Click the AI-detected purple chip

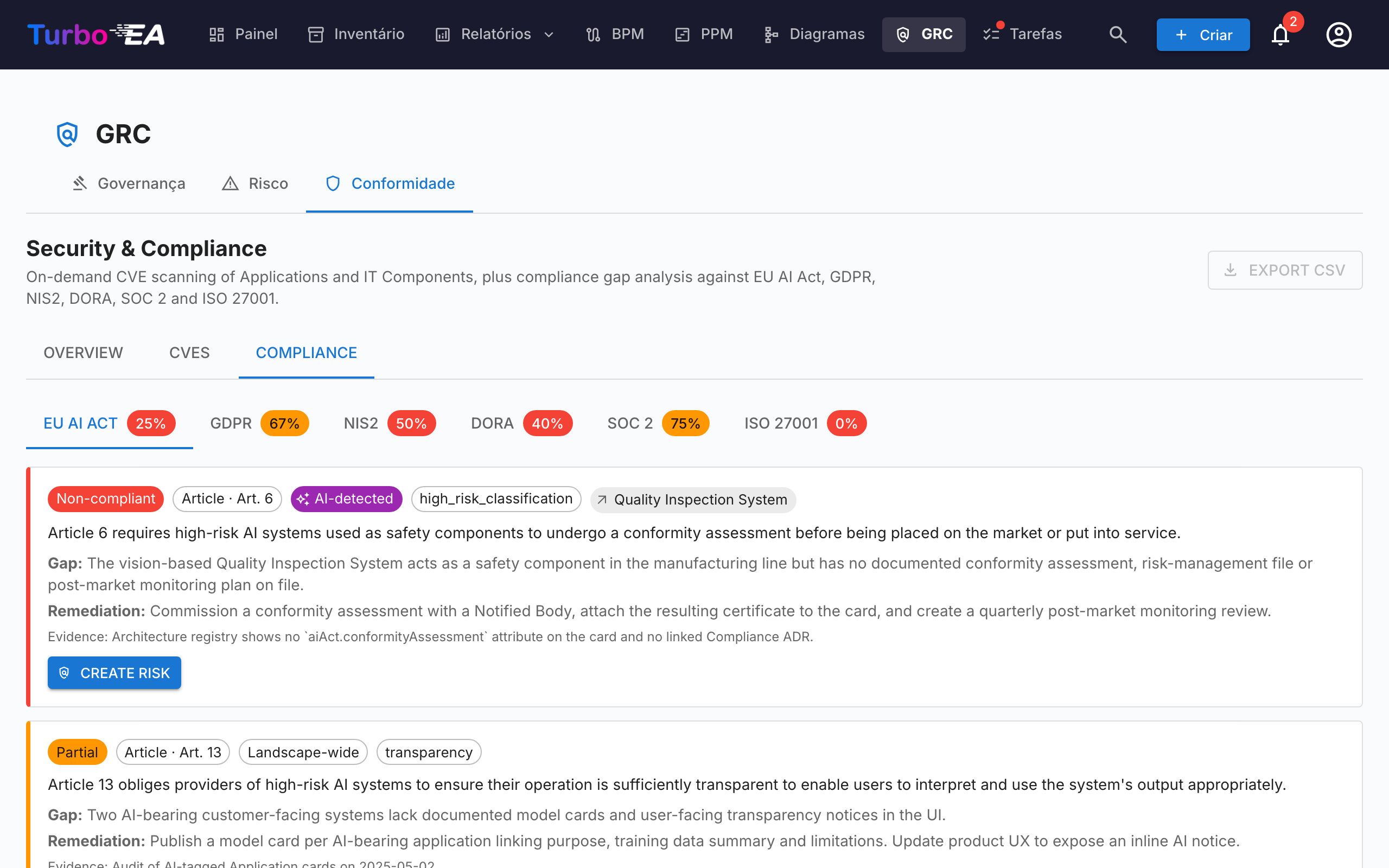coord(347,499)
